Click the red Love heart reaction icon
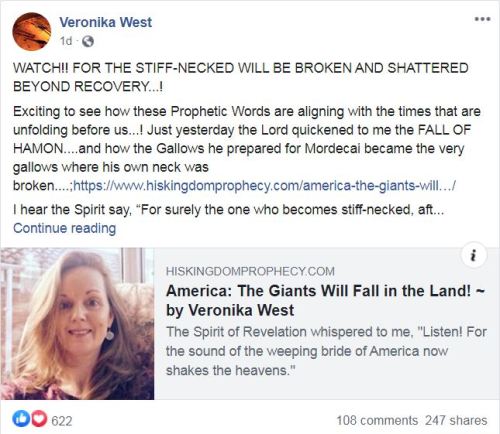Viewport: 500px width, 434px height. (x=39, y=419)
